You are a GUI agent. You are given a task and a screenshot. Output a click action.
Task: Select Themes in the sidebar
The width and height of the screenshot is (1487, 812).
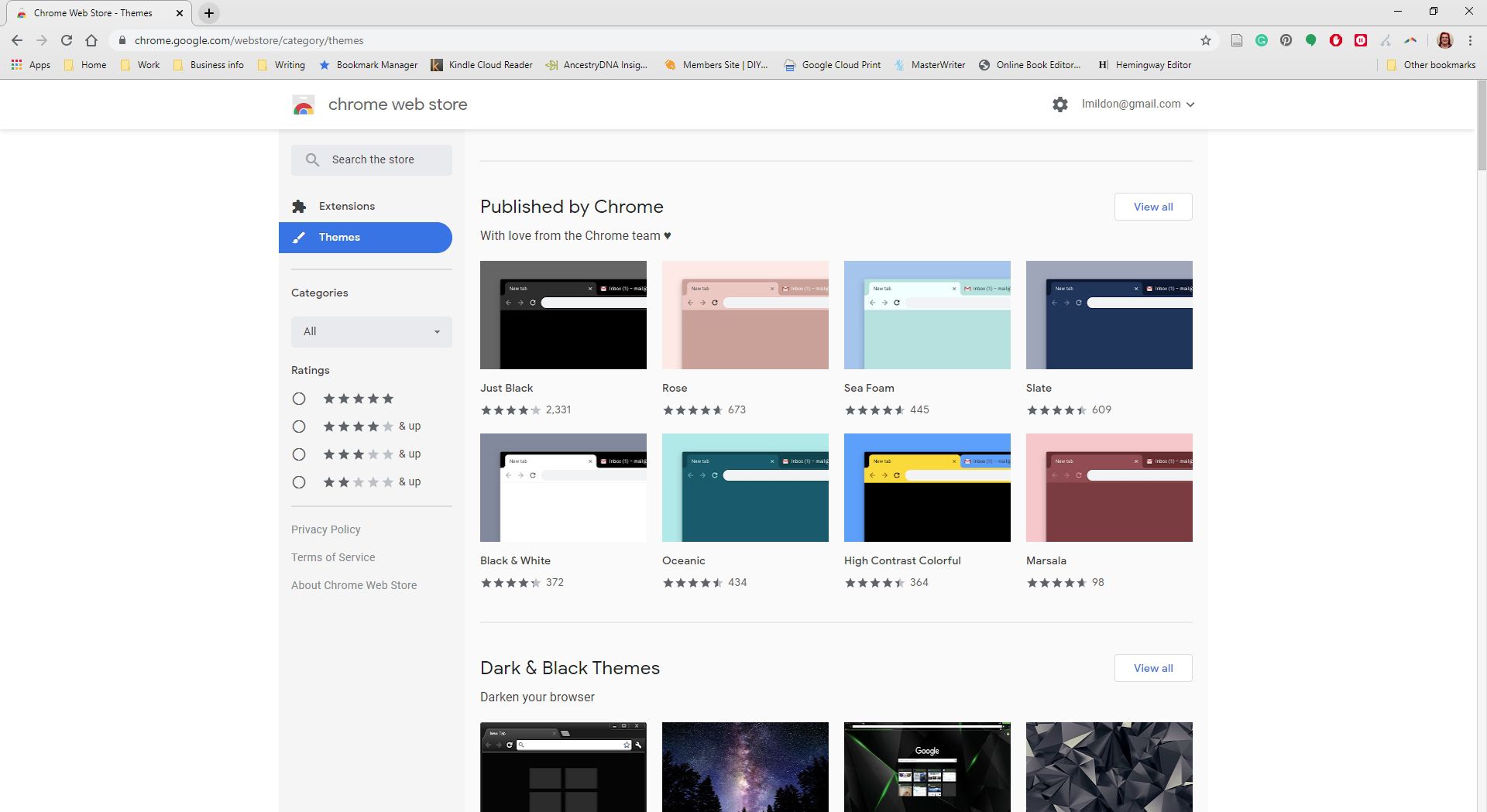click(x=366, y=238)
